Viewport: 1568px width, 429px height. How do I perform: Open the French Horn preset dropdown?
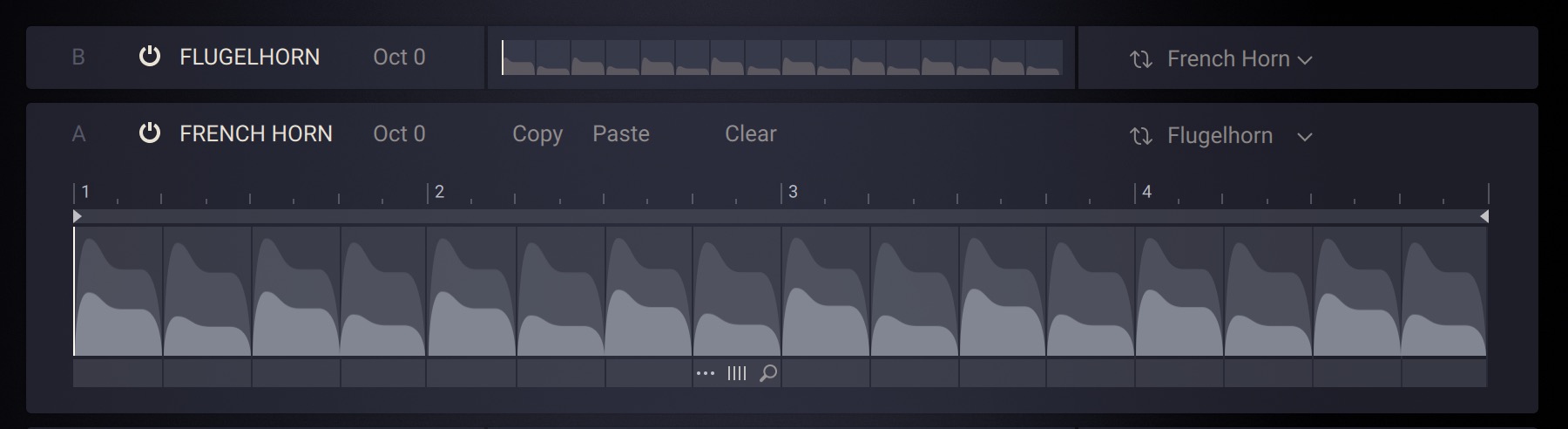tap(1304, 60)
